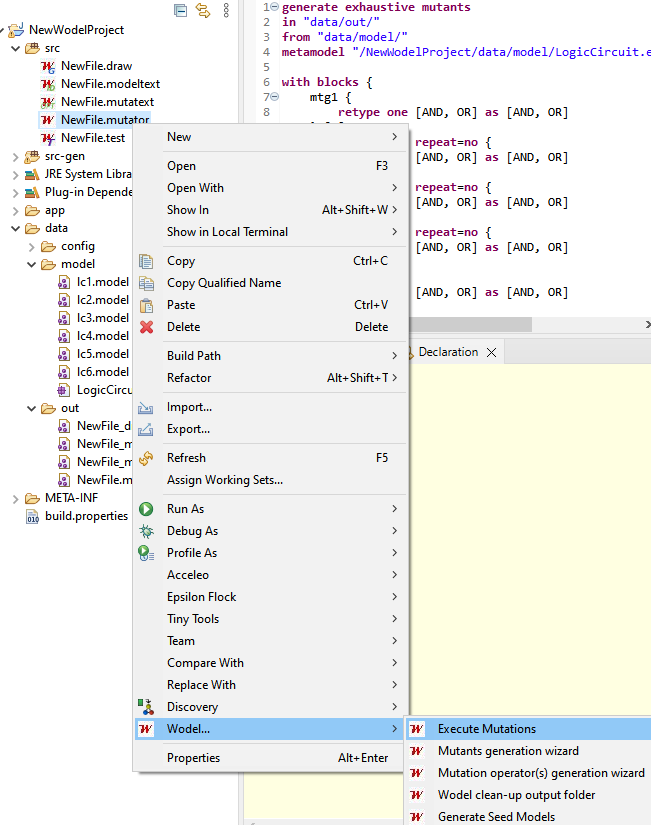Click the Refresh arrows icon
This screenshot has height=825, width=651.
point(146,458)
